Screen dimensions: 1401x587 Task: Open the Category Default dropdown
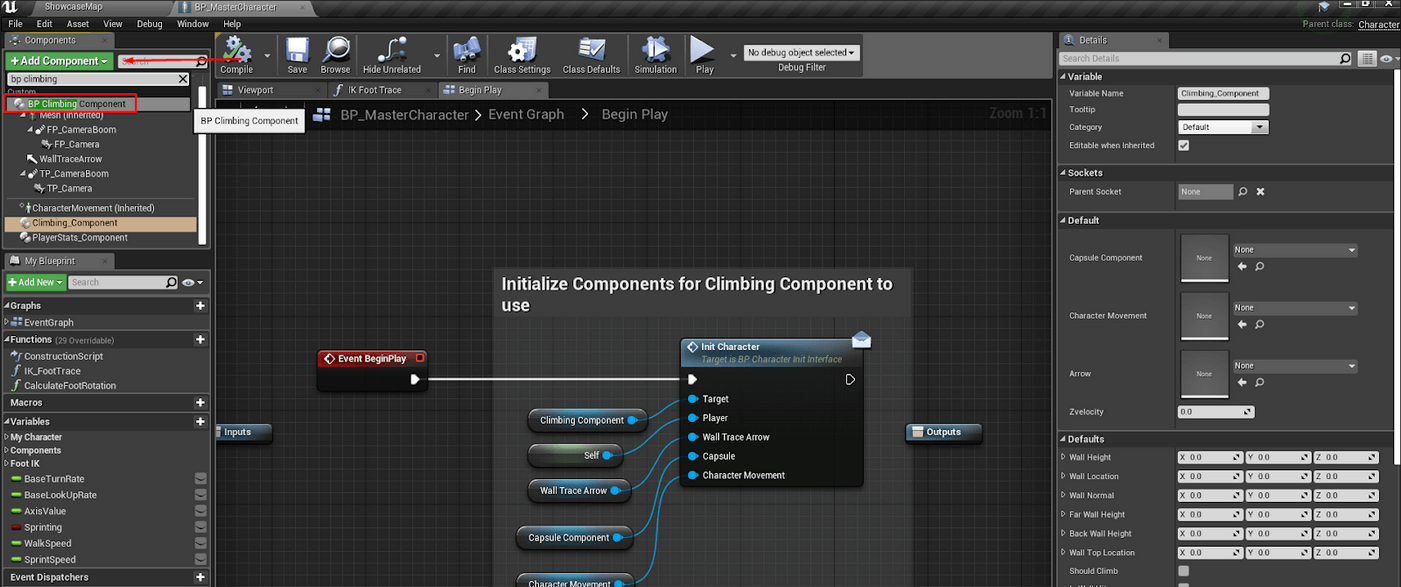point(1223,127)
